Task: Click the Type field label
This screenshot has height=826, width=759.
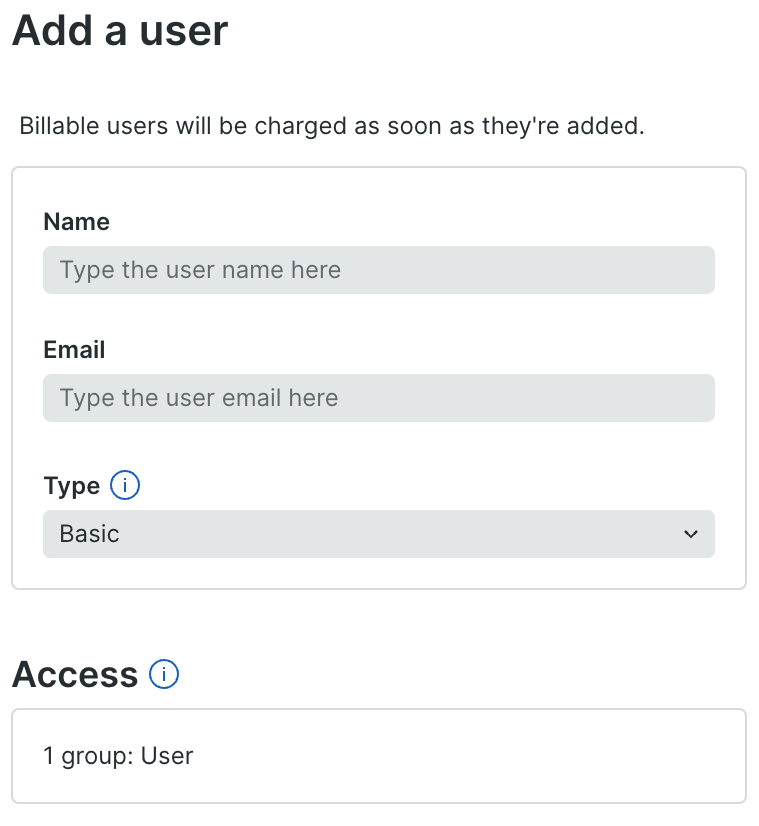Action: click(72, 486)
